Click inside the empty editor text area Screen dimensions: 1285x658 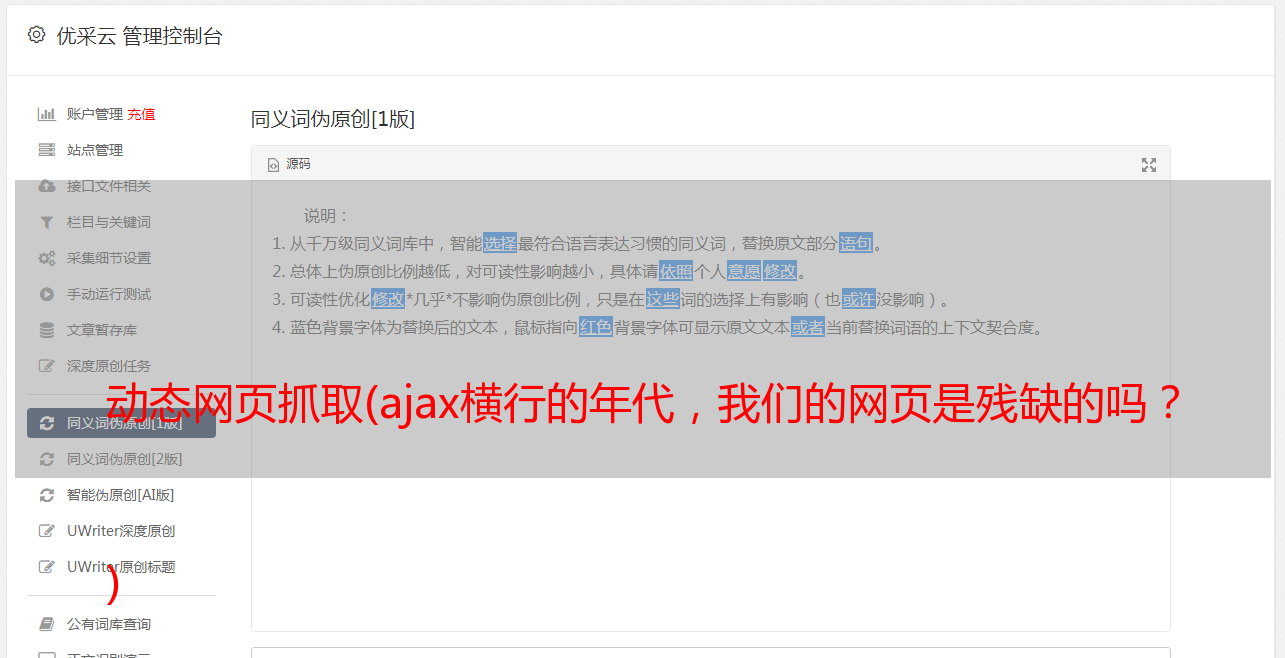tap(710, 480)
